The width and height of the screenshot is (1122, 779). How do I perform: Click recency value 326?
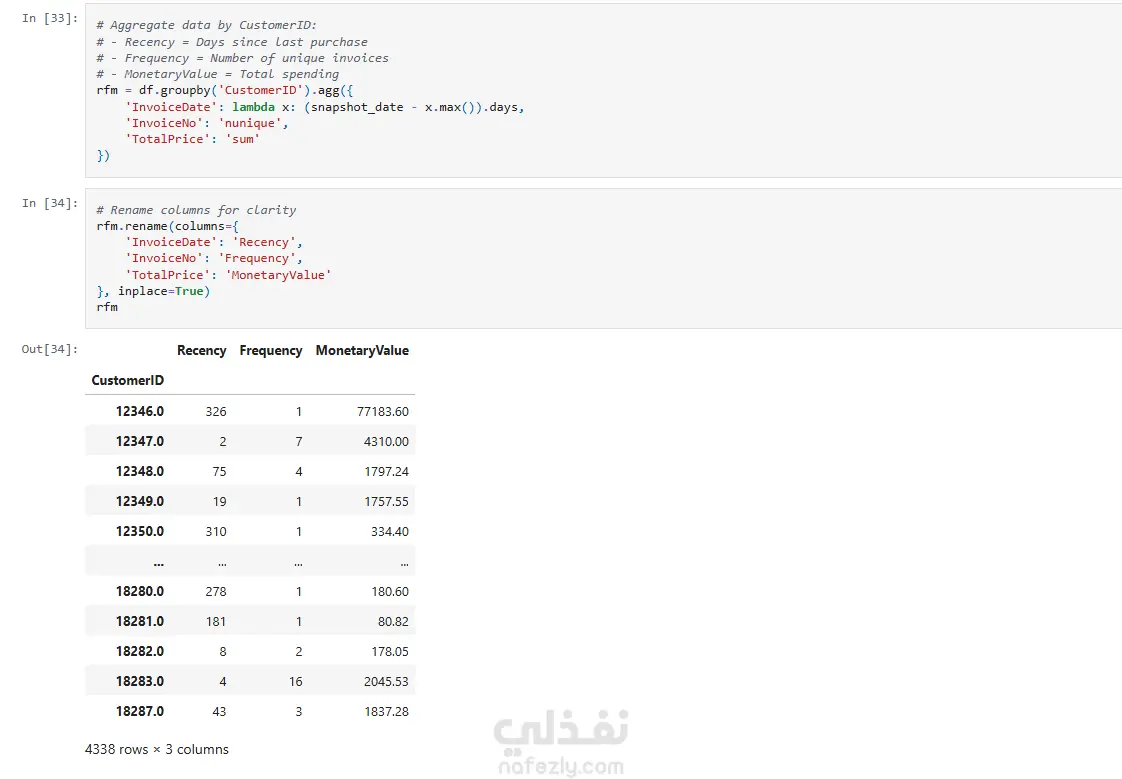(x=215, y=411)
